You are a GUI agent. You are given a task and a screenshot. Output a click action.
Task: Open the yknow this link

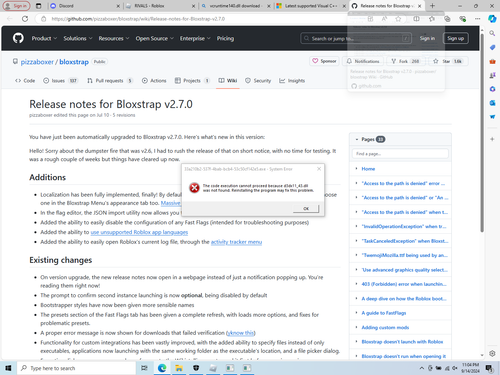(241, 333)
